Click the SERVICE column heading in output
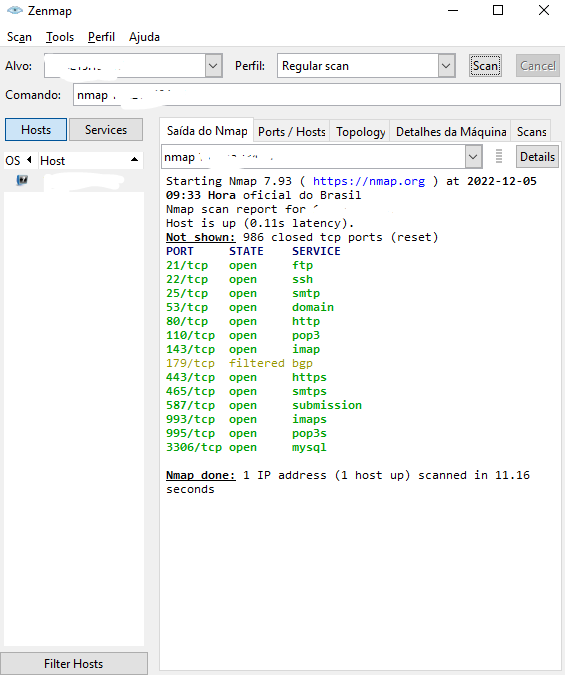 [x=316, y=251]
